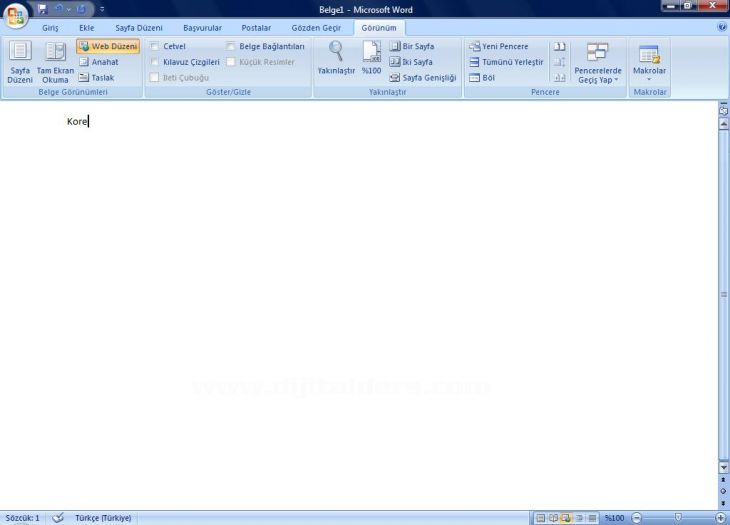Open the undo history dropdown arrow

[69, 9]
